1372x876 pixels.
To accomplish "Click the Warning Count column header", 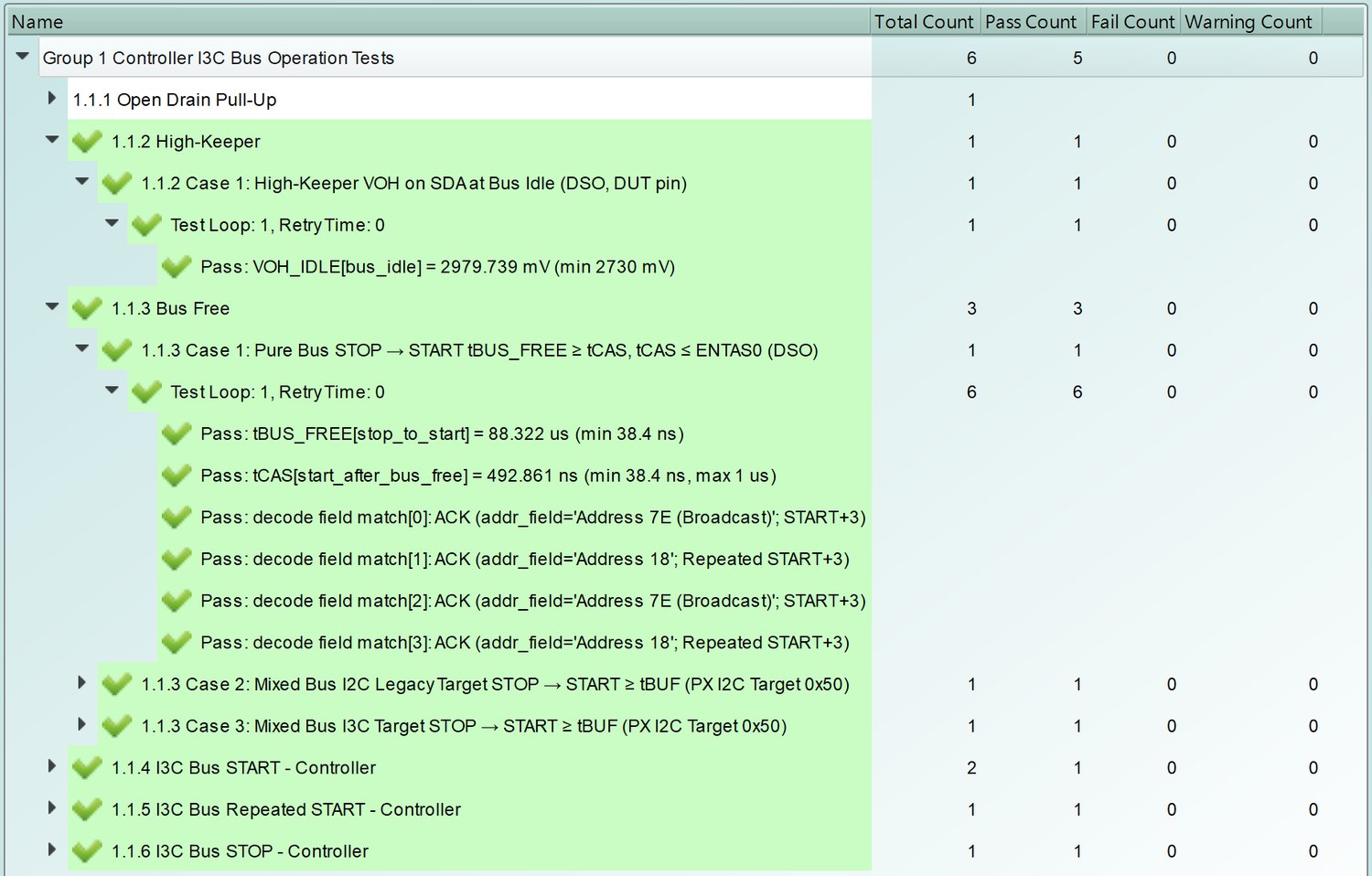I will (1249, 22).
